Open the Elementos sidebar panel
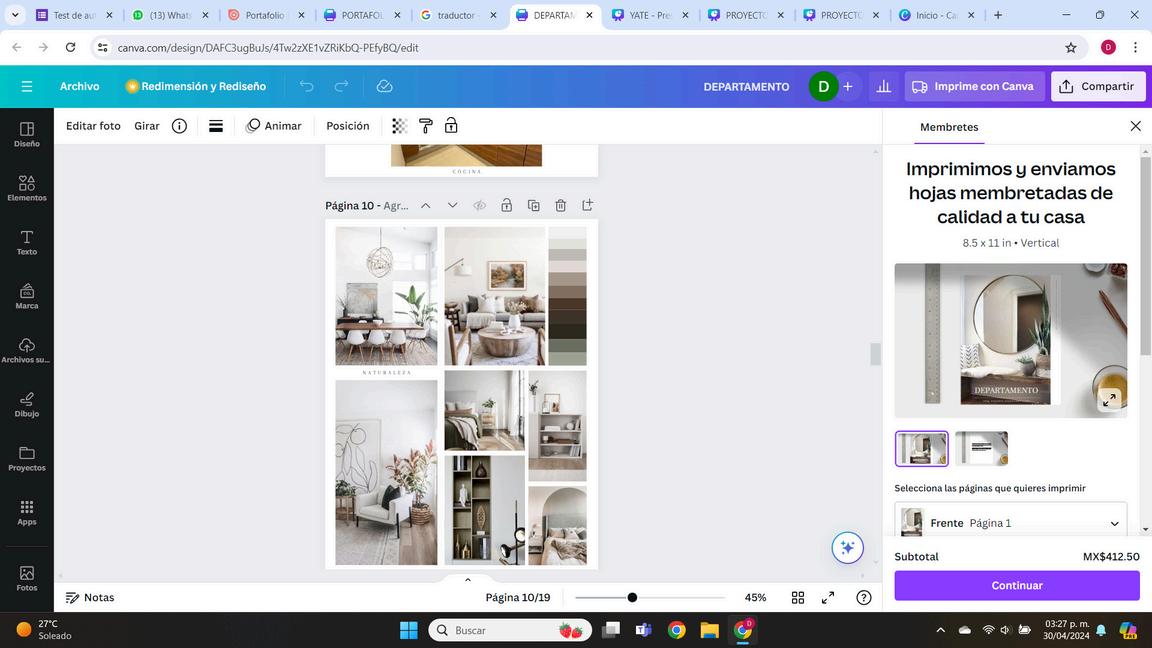1152x648 pixels. (x=26, y=188)
